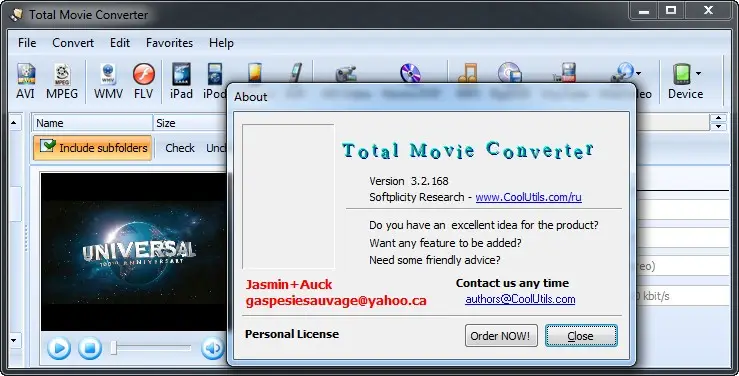The image size is (739, 376).
Task: Expand the Device dropdown arrow
Action: coord(698,73)
